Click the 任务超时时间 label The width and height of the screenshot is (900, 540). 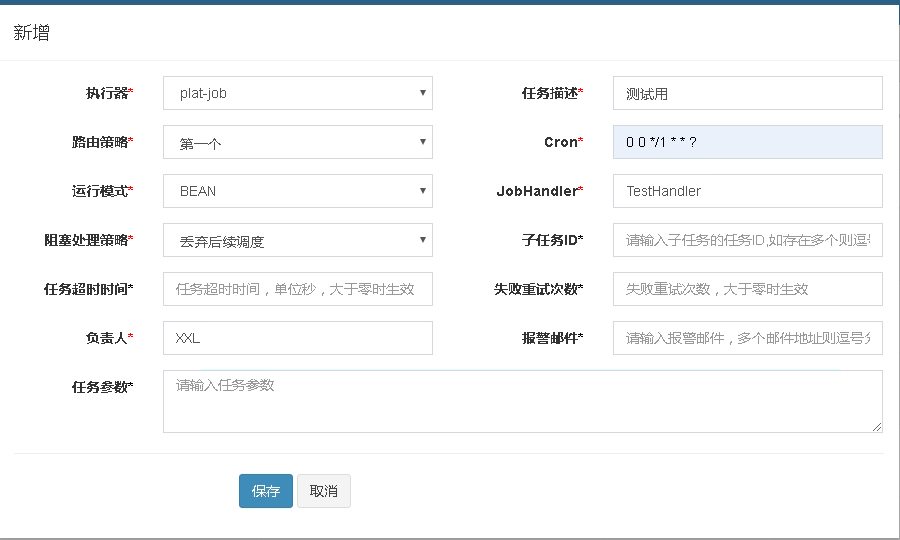88,289
